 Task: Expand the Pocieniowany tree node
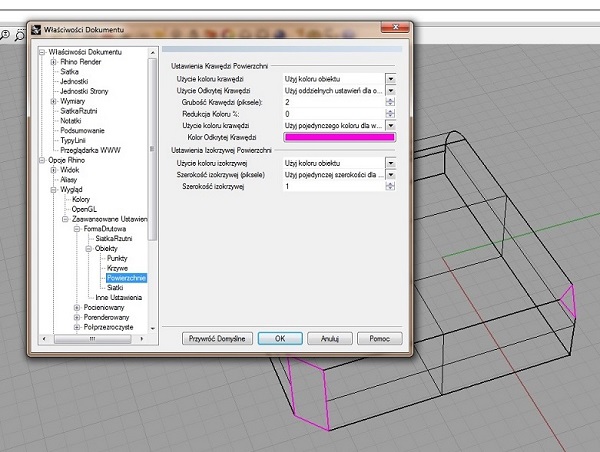point(76,307)
